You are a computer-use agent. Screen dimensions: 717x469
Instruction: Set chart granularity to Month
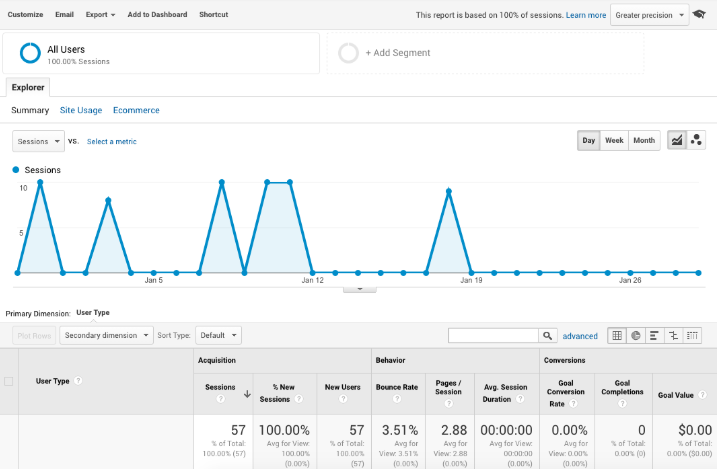click(x=644, y=140)
